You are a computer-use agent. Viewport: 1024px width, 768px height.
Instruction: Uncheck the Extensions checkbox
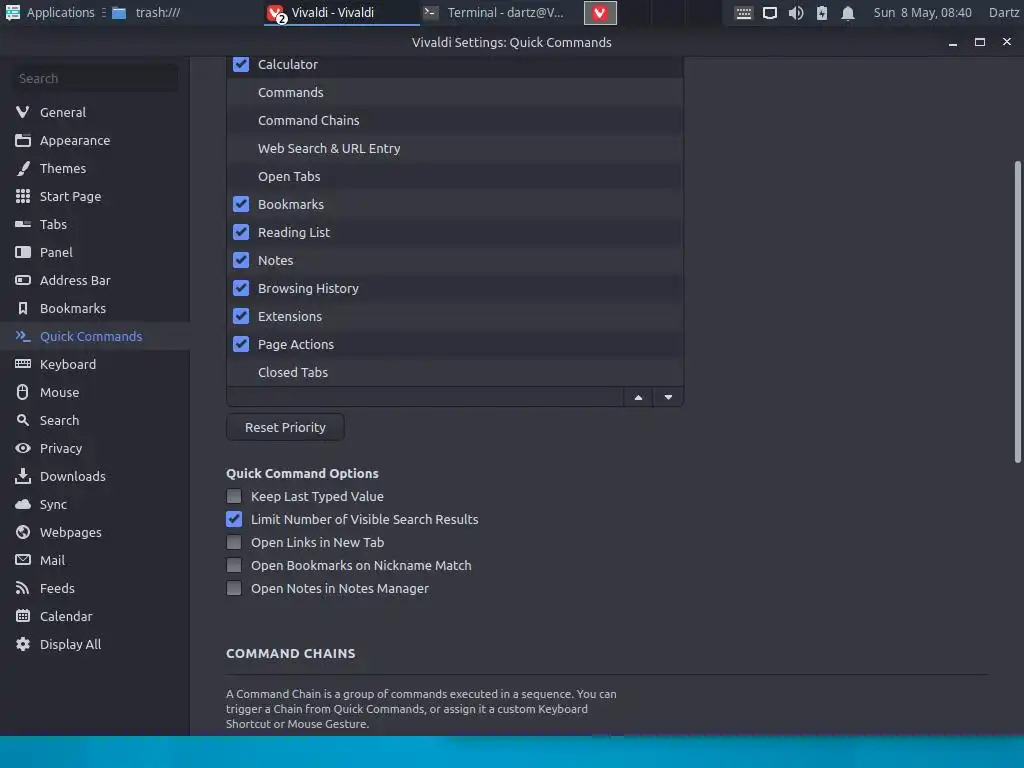241,316
